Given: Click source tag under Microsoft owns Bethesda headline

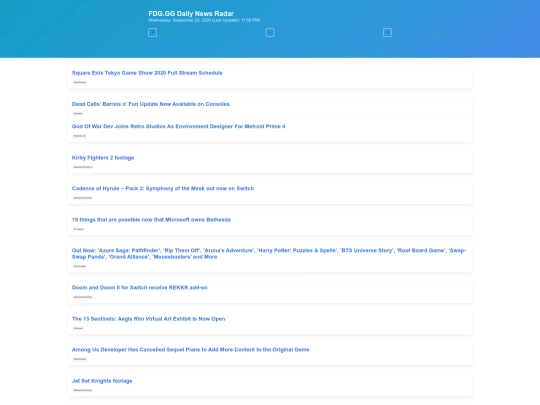Looking at the screenshot, I should (79, 229).
